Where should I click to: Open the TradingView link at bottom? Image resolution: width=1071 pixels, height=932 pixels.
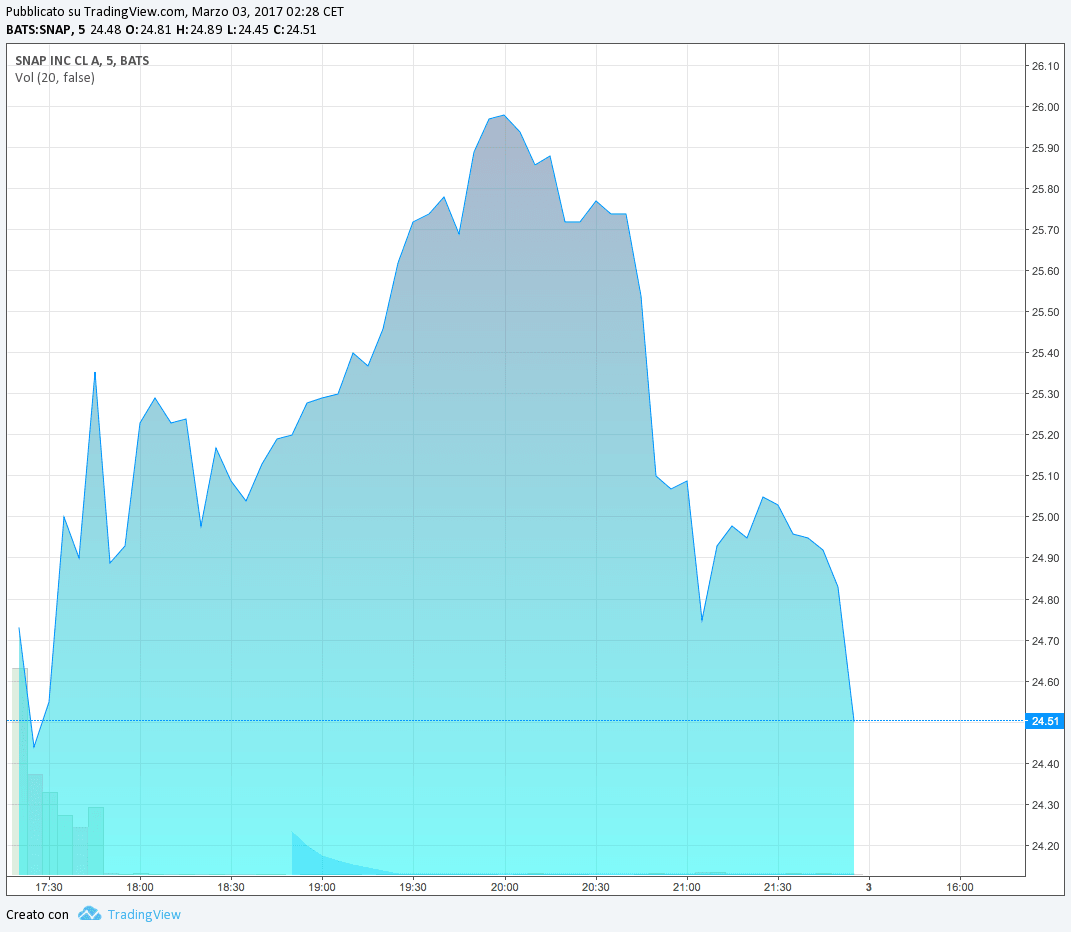pos(144,914)
